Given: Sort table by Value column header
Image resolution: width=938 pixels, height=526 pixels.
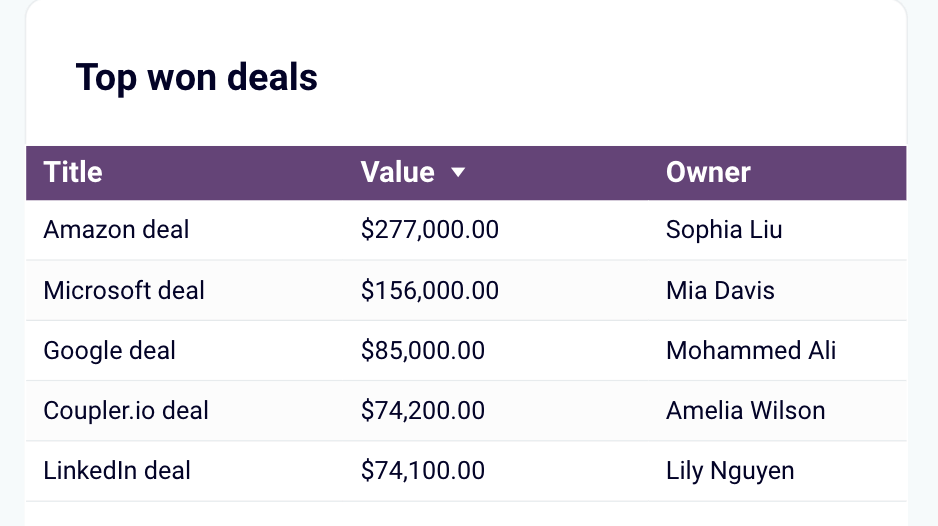Looking at the screenshot, I should pos(398,172).
